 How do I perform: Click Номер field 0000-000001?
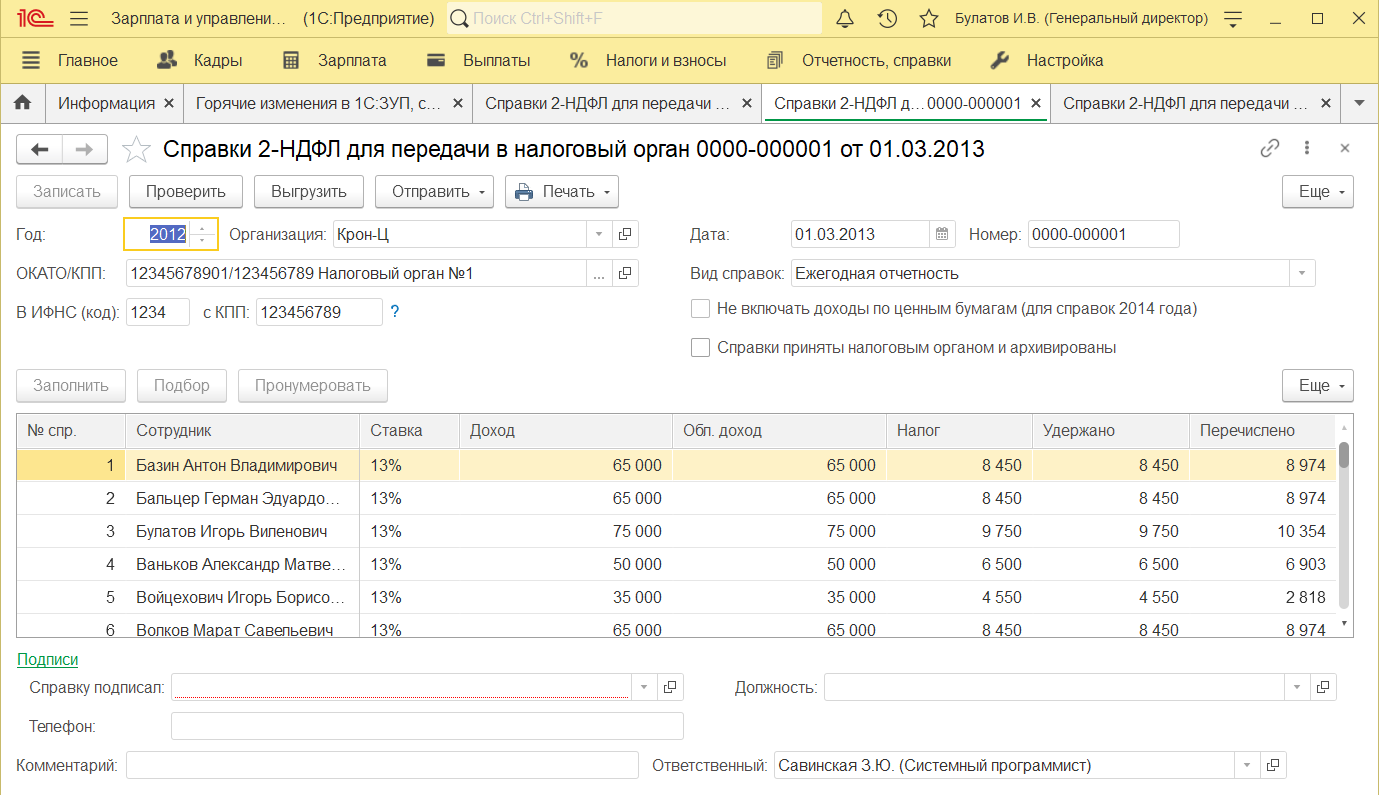(1103, 234)
